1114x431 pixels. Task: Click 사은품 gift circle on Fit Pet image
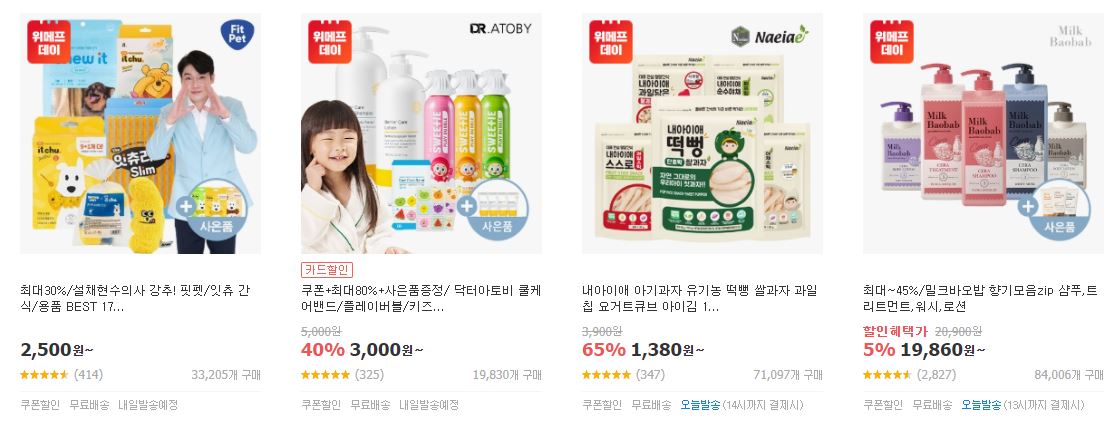(x=216, y=210)
